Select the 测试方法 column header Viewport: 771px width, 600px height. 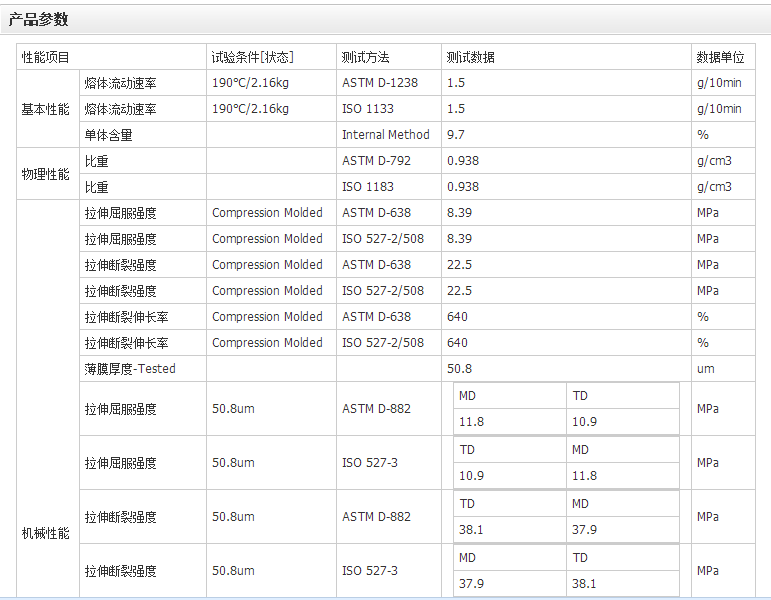366,57
